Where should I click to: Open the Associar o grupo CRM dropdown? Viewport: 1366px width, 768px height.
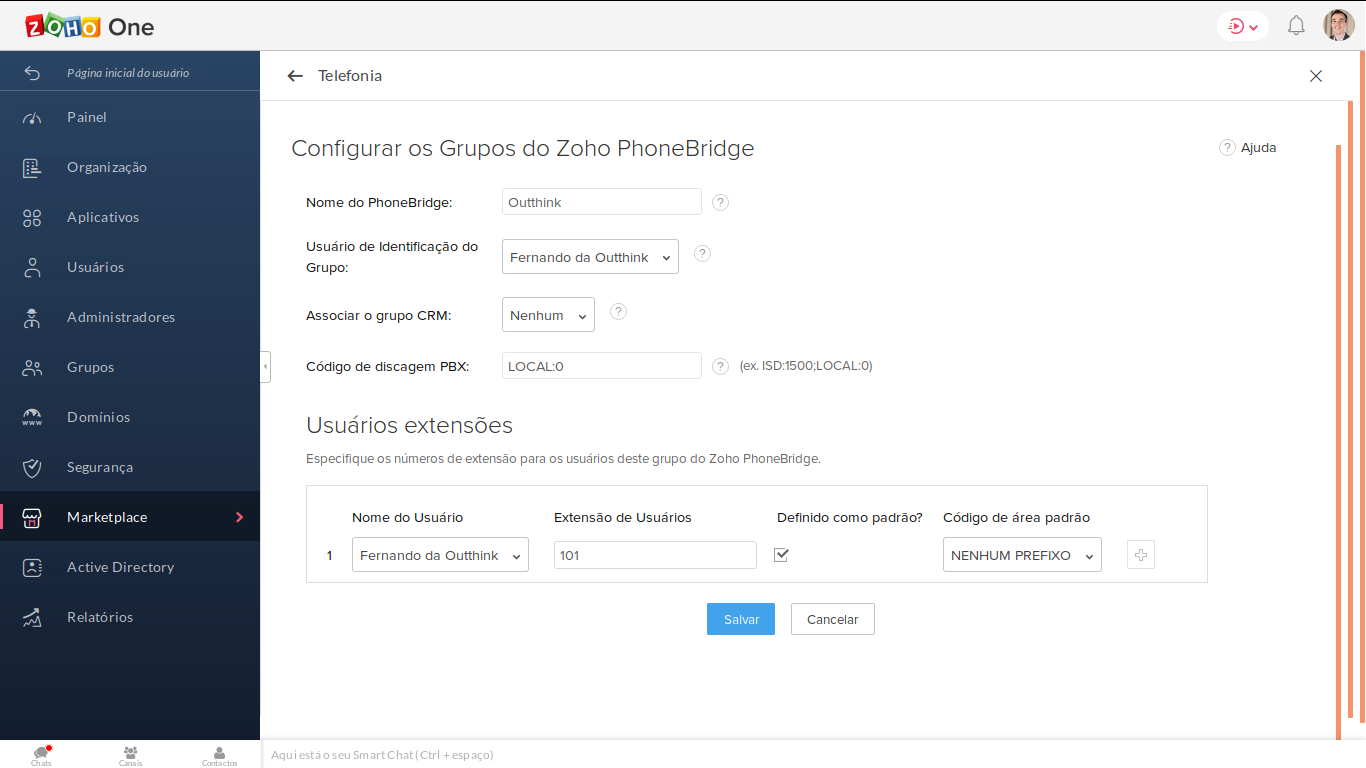548,315
